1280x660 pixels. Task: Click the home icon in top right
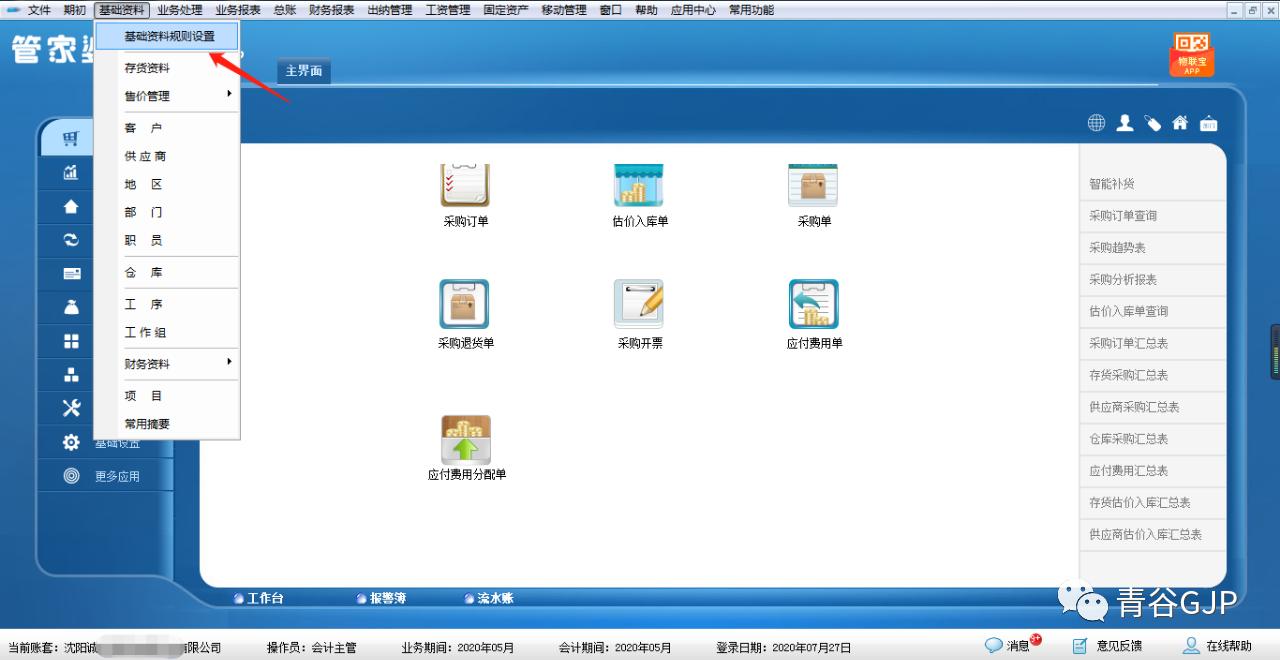click(1180, 123)
